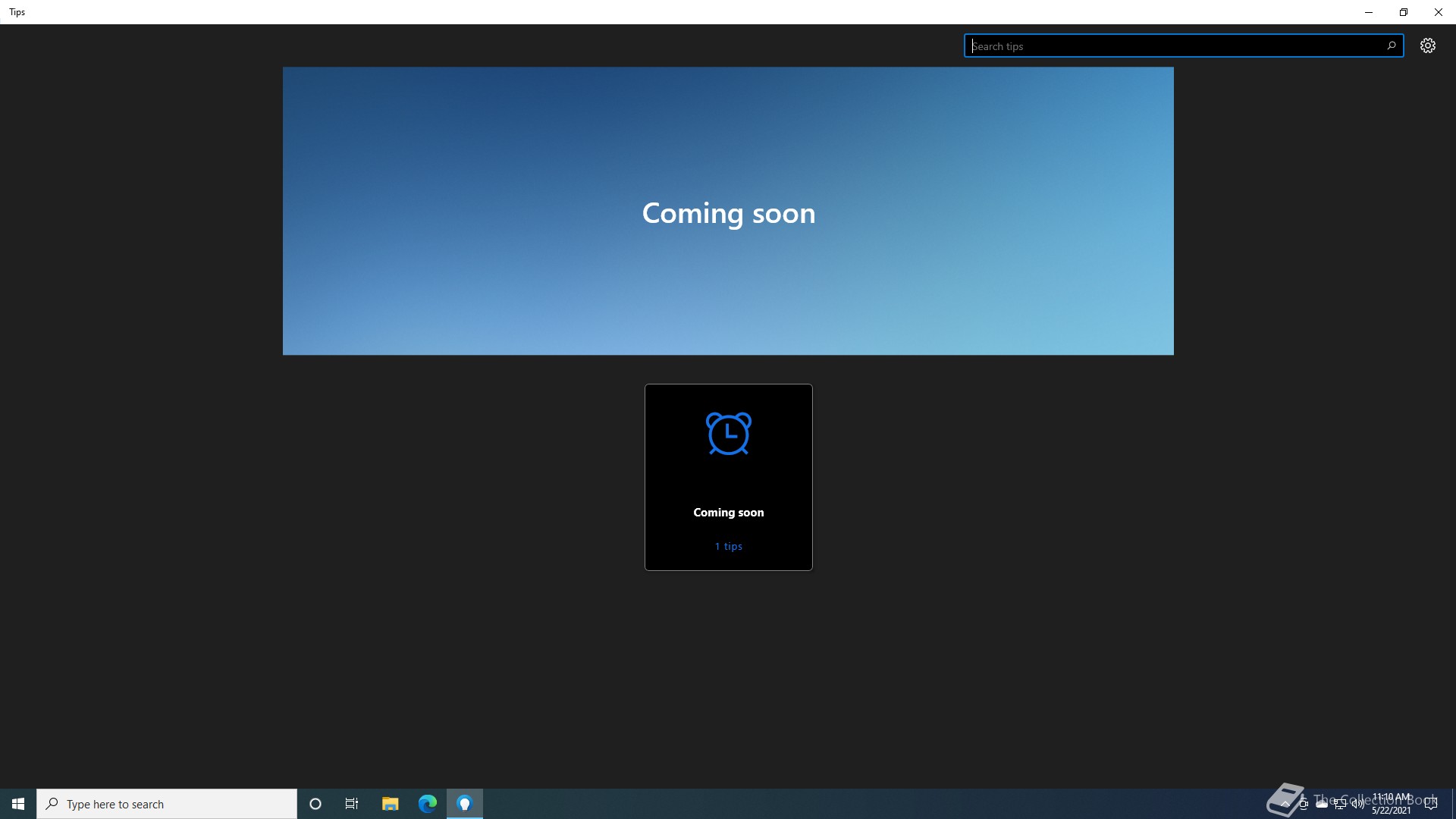Screen dimensions: 1456x819
Task: Focus the Search tips text field
Action: point(1168,46)
